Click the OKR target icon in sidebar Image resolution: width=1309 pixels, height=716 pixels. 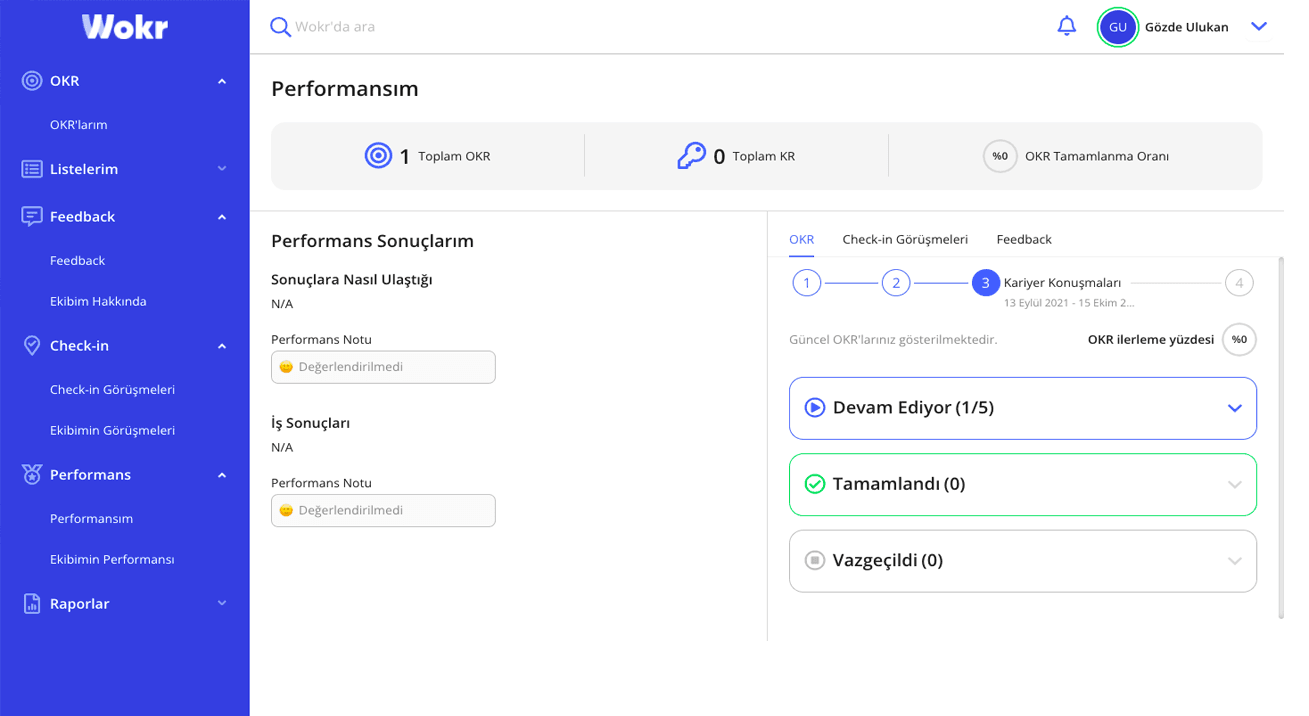tap(32, 81)
